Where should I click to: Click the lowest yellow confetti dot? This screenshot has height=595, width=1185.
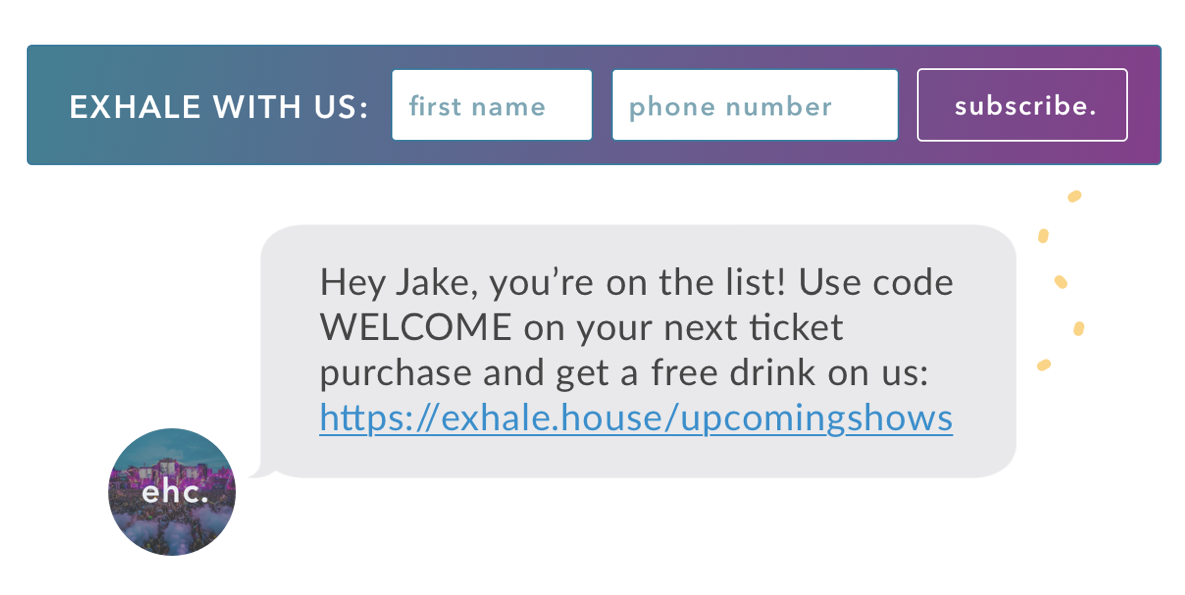tap(1044, 365)
